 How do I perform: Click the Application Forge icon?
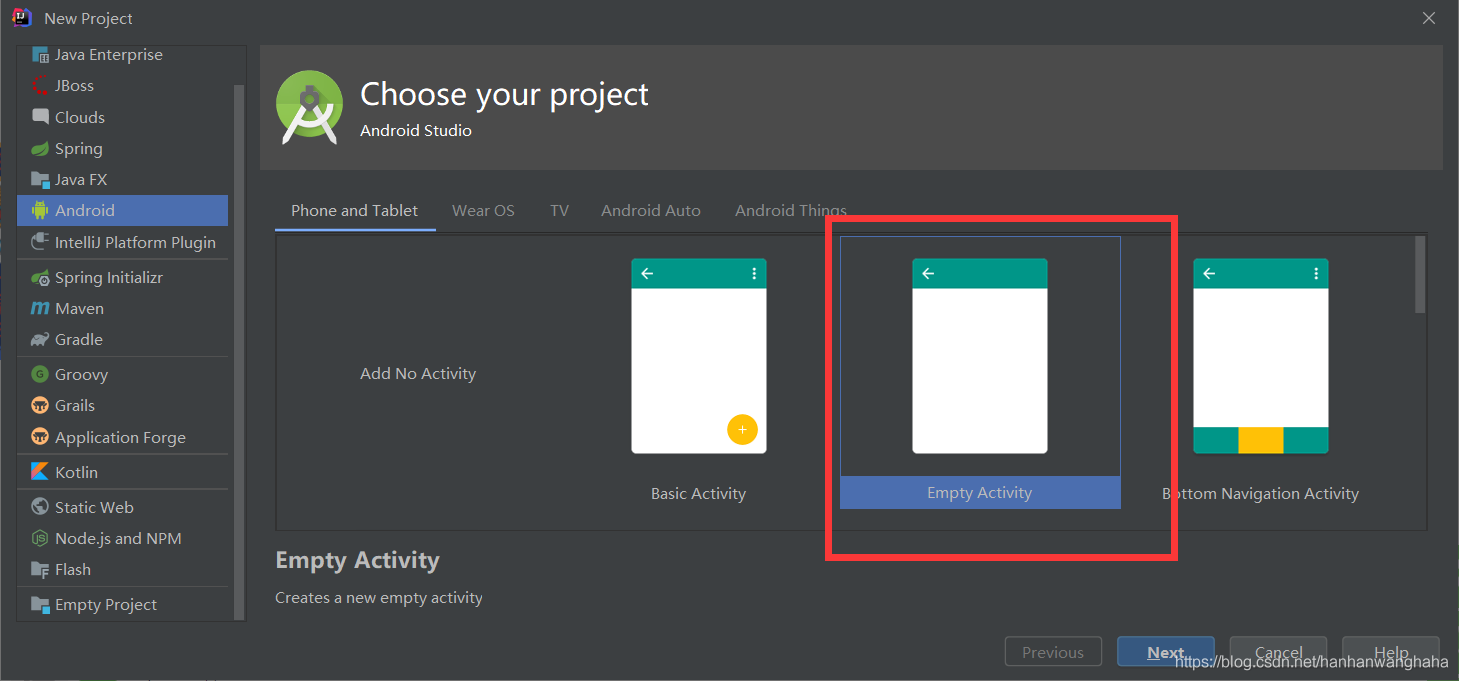(40, 437)
